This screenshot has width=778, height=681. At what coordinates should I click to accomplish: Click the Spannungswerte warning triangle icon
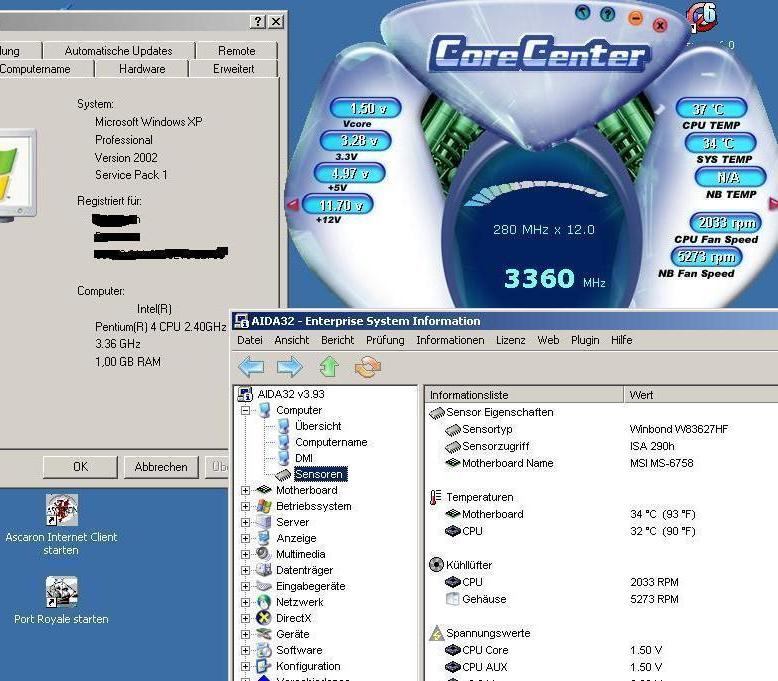coord(436,633)
